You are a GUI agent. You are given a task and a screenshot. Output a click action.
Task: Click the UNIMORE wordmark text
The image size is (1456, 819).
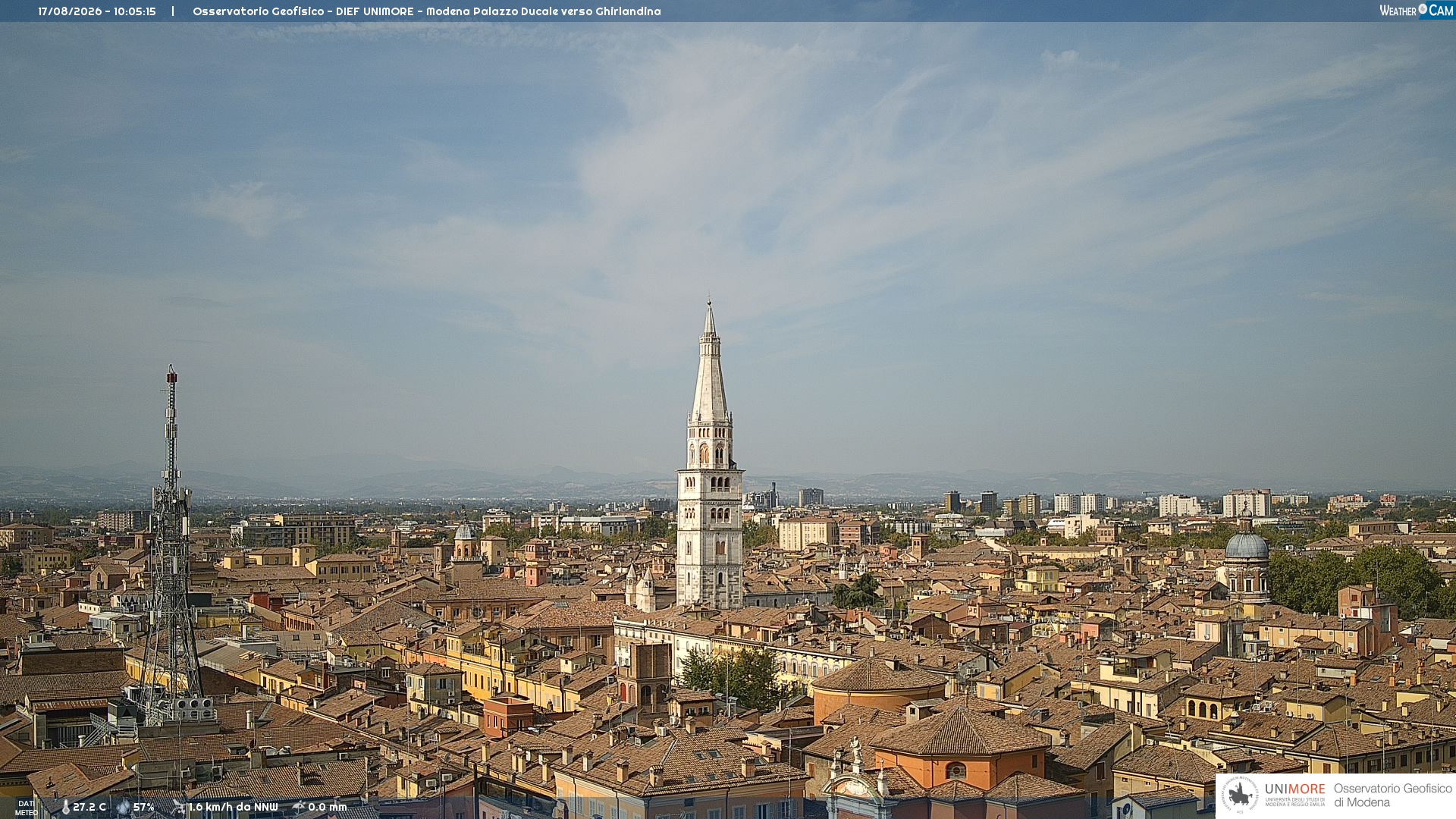(x=1295, y=789)
